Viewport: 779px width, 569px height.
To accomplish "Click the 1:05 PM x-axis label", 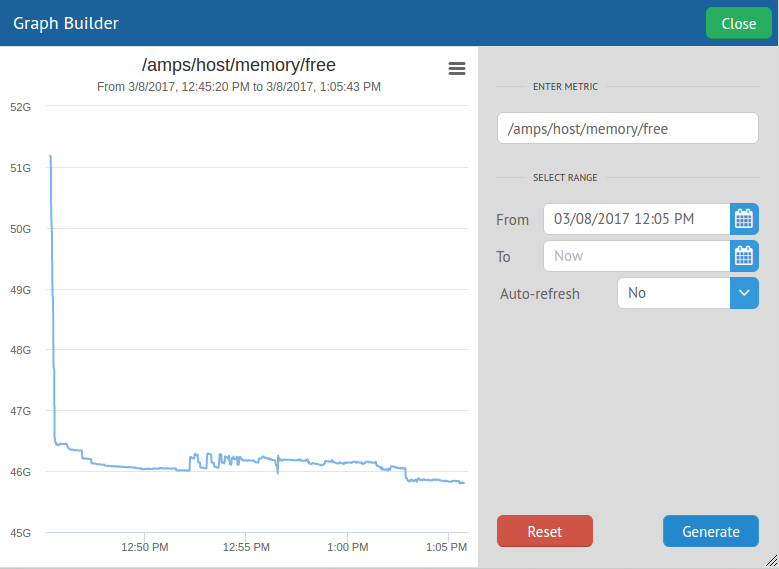I will (446, 547).
